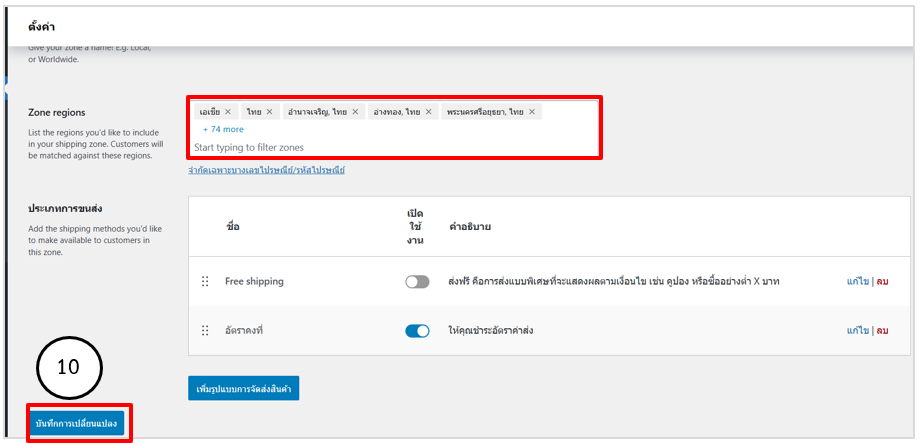Remove the เอเชีย region tag
The image size is (924, 444).
[228, 112]
